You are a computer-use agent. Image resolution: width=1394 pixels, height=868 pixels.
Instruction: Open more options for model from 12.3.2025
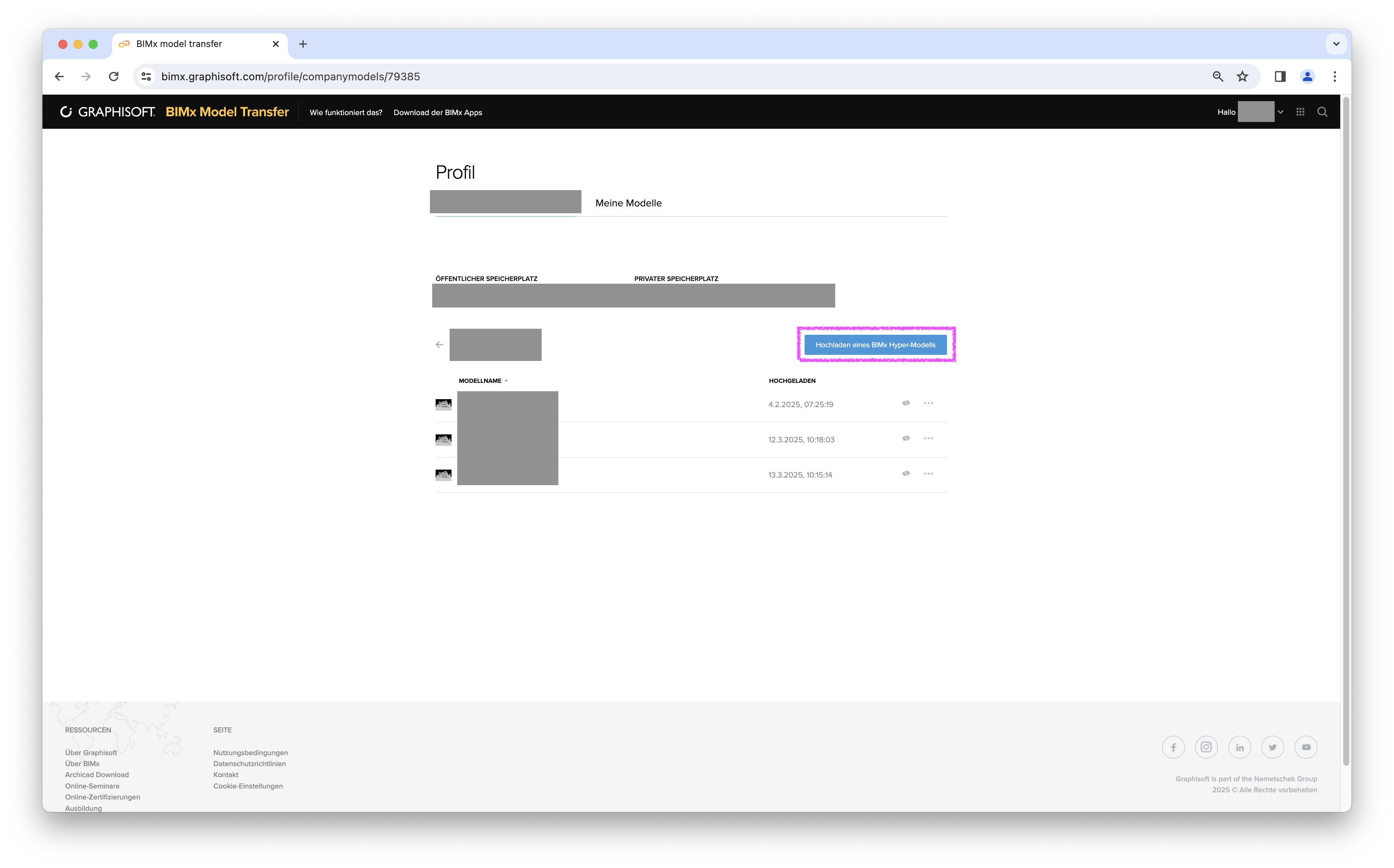click(928, 439)
